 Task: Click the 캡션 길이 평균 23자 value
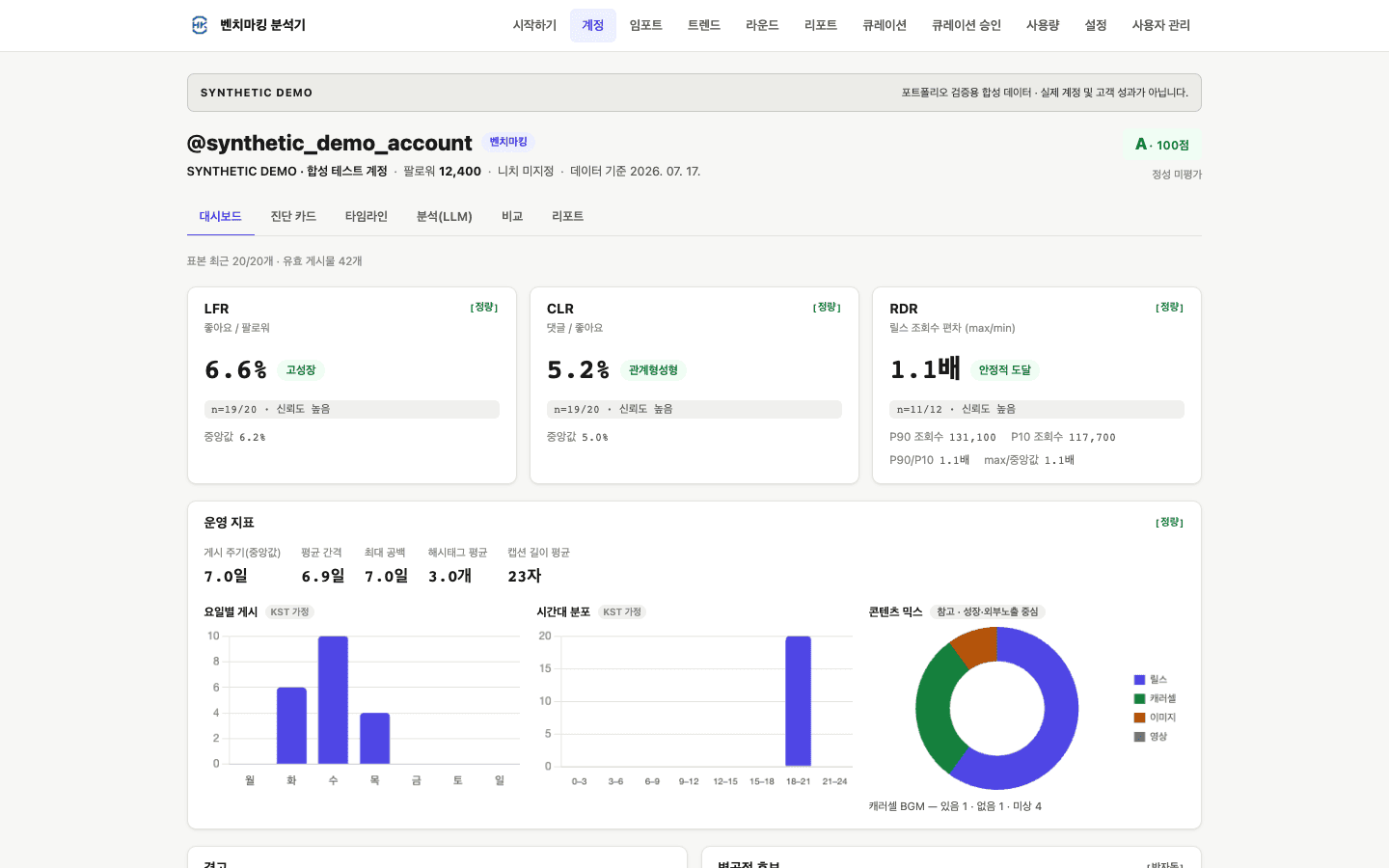(525, 576)
